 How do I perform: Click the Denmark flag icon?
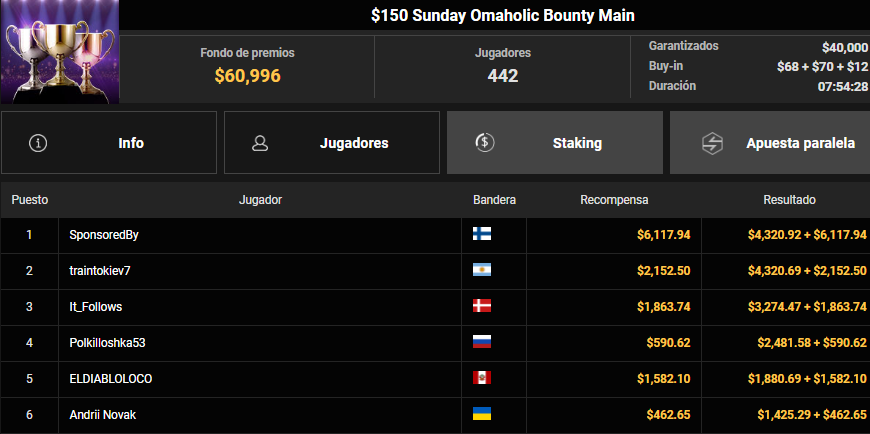click(482, 307)
